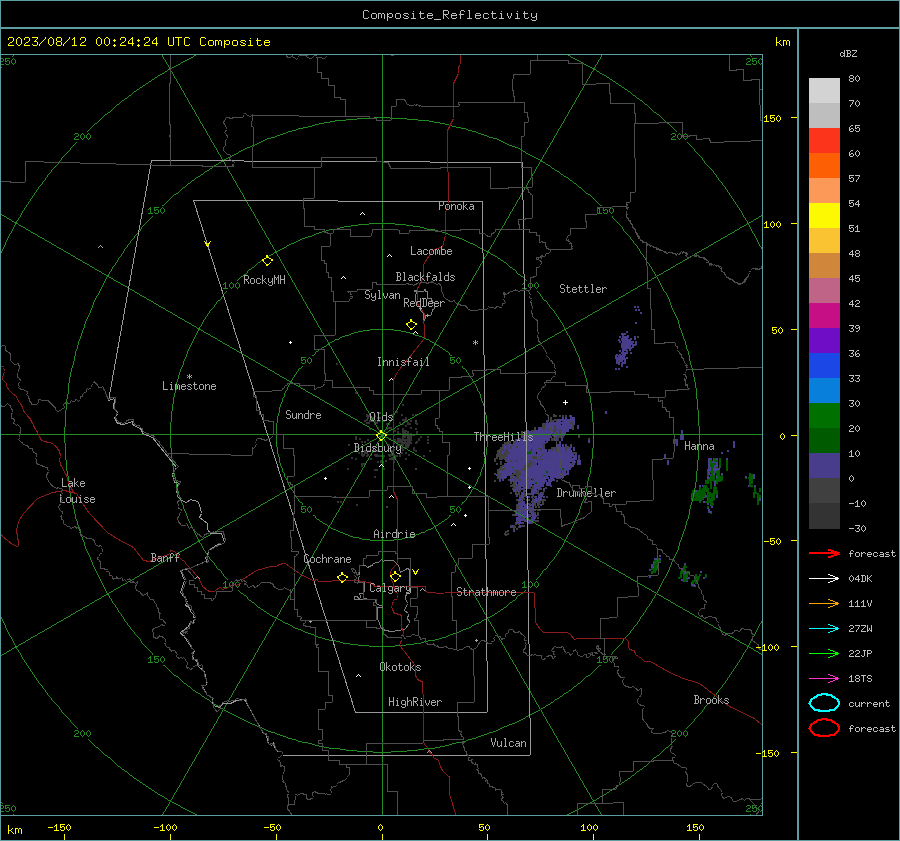Click the Ponoka label

click(456, 206)
